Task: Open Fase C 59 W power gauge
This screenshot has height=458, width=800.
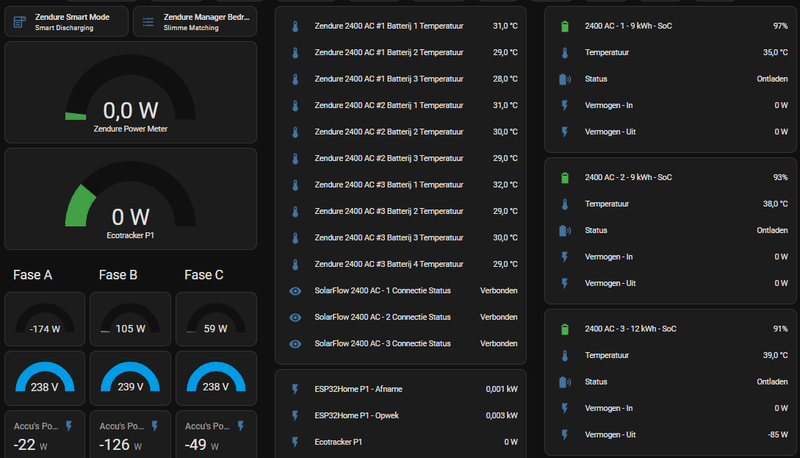Action: point(216,319)
